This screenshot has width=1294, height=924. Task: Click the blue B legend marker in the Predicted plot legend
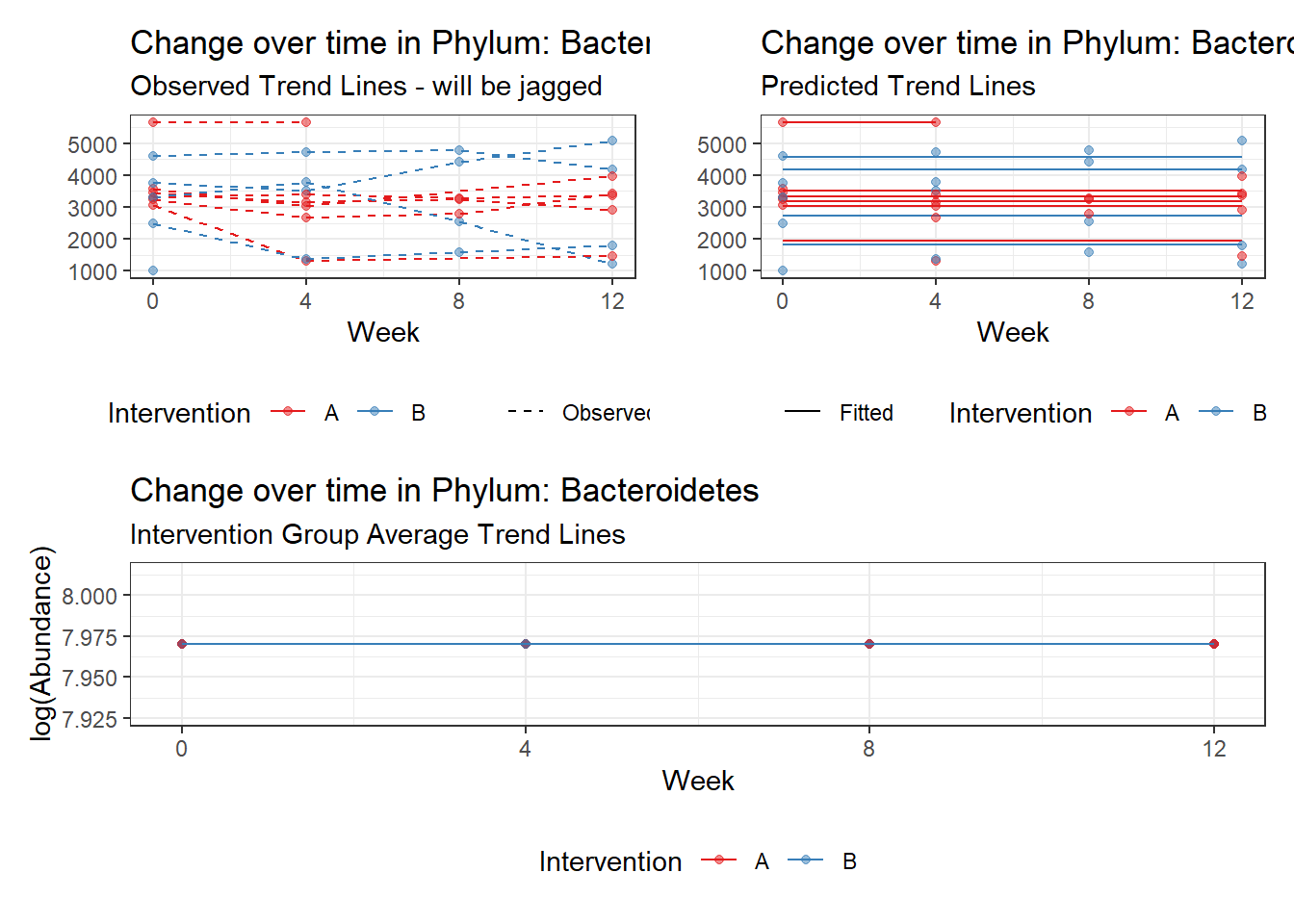coord(1216,412)
